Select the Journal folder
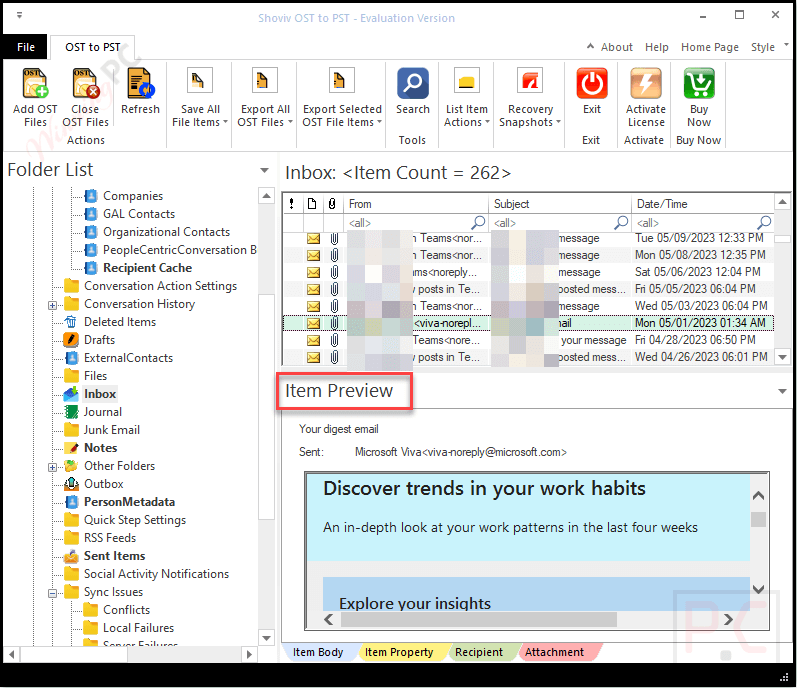 (103, 412)
